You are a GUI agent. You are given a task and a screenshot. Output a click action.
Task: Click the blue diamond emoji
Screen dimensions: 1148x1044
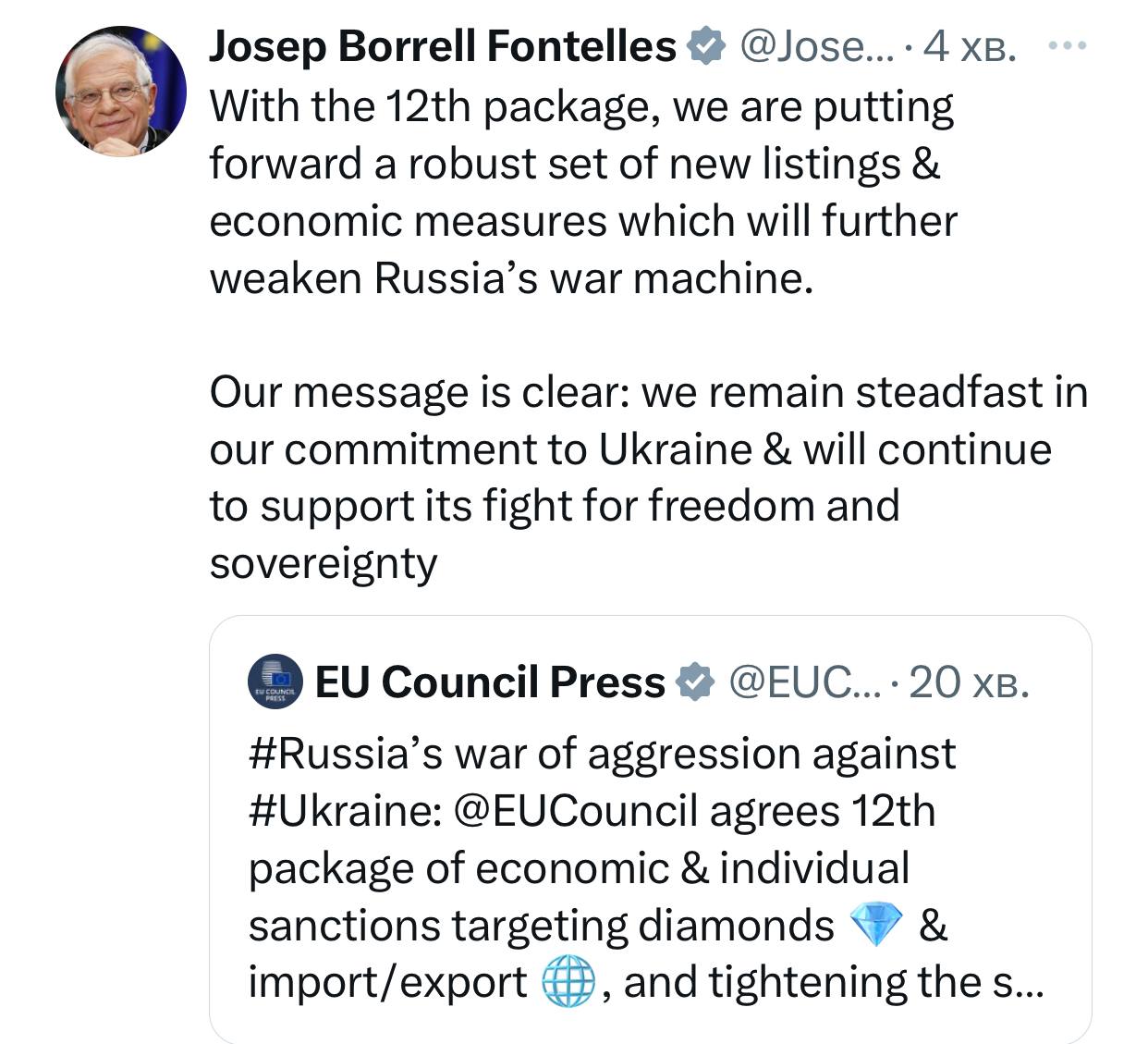click(874, 926)
